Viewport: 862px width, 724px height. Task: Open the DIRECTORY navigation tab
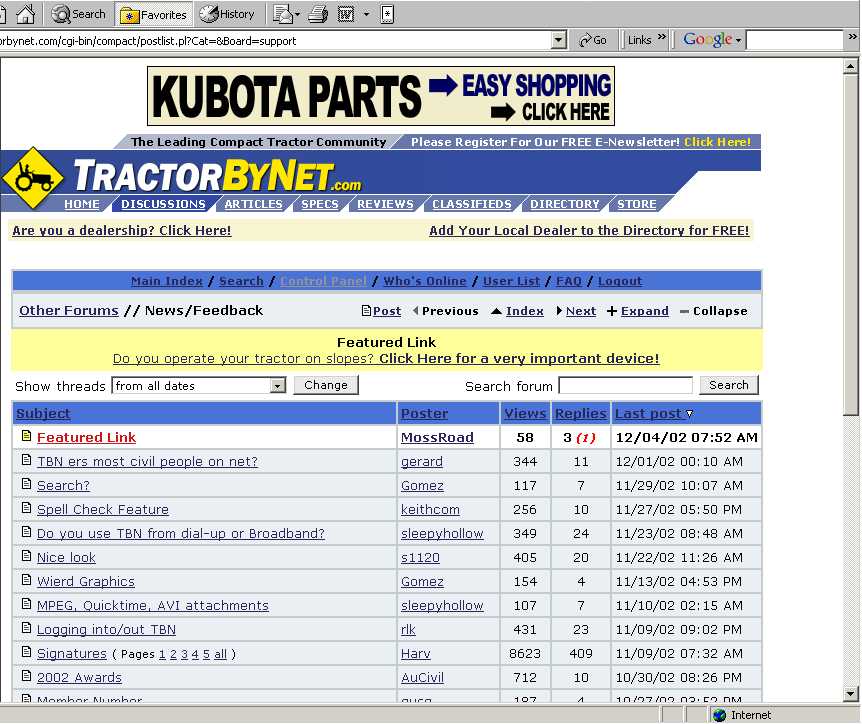[x=565, y=204]
